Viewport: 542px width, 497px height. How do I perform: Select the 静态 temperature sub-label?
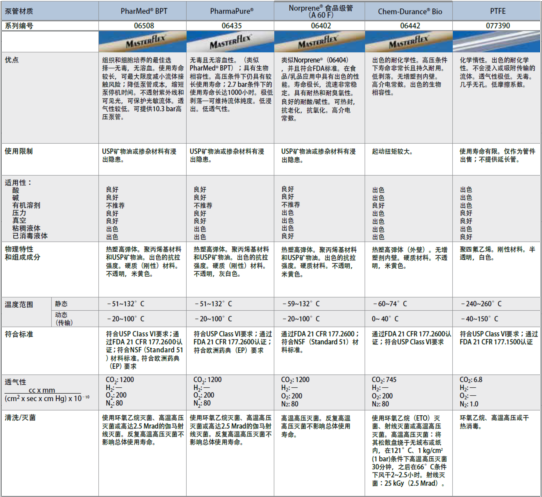pos(61,304)
